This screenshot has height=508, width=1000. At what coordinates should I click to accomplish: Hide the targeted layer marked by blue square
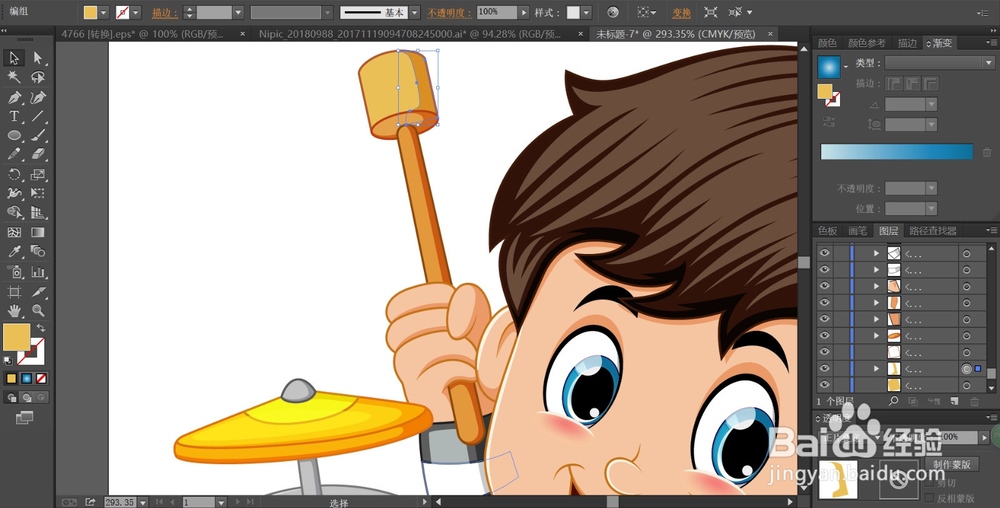click(825, 368)
